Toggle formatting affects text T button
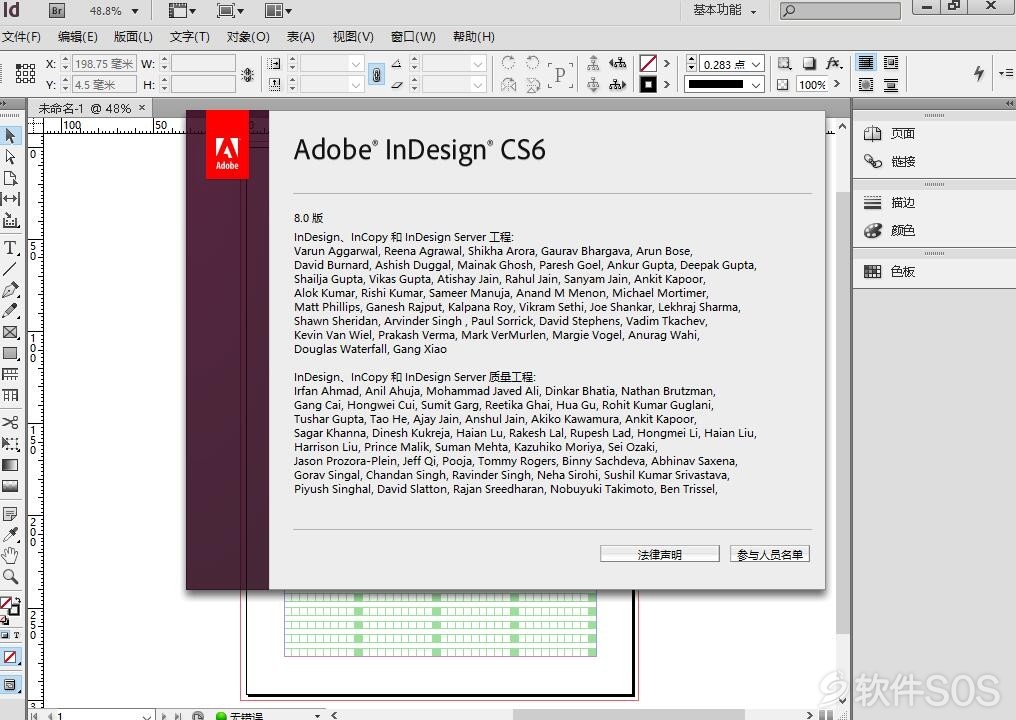The image size is (1016, 720). [x=16, y=635]
